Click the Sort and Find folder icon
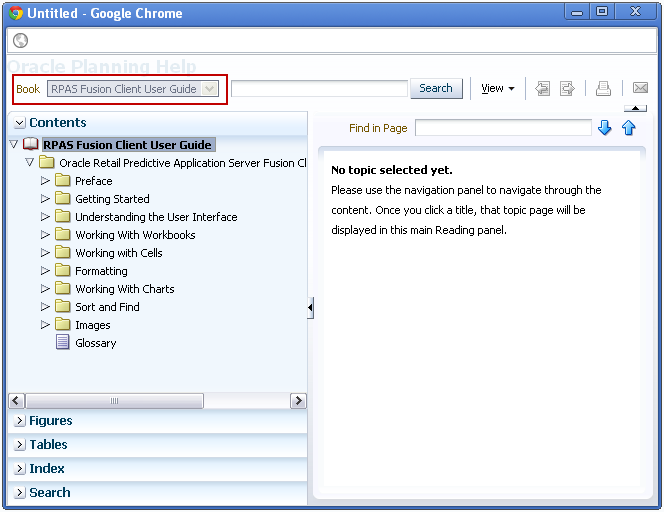Viewport: 664px width, 512px height. click(63, 306)
